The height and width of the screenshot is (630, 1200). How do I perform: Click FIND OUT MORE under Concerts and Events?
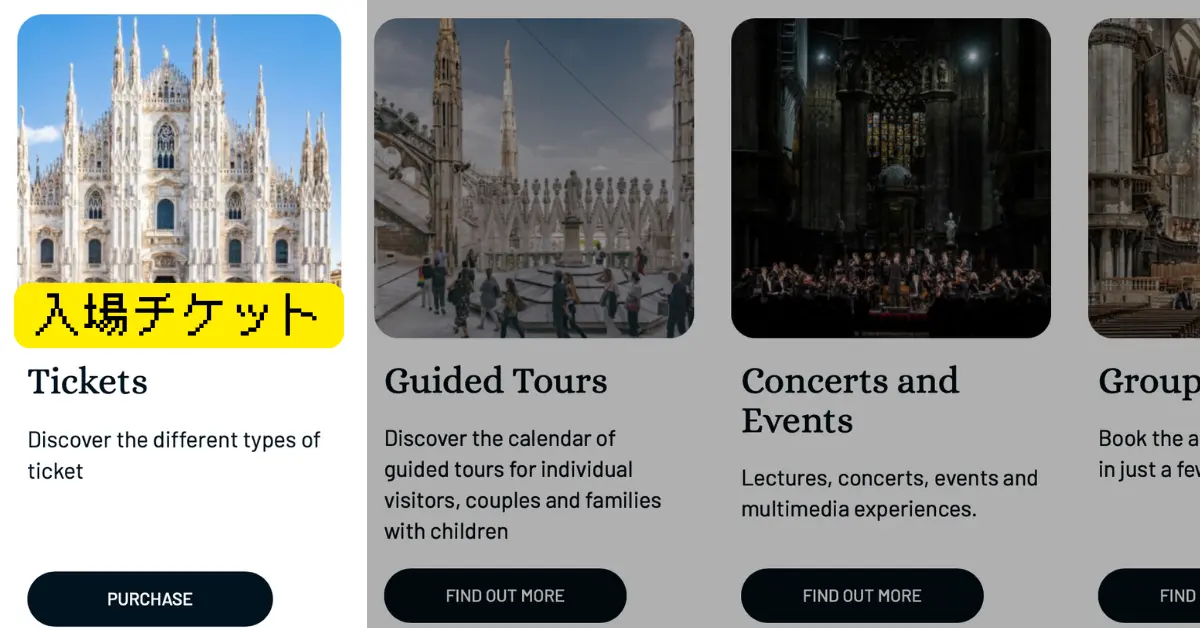[x=862, y=596]
